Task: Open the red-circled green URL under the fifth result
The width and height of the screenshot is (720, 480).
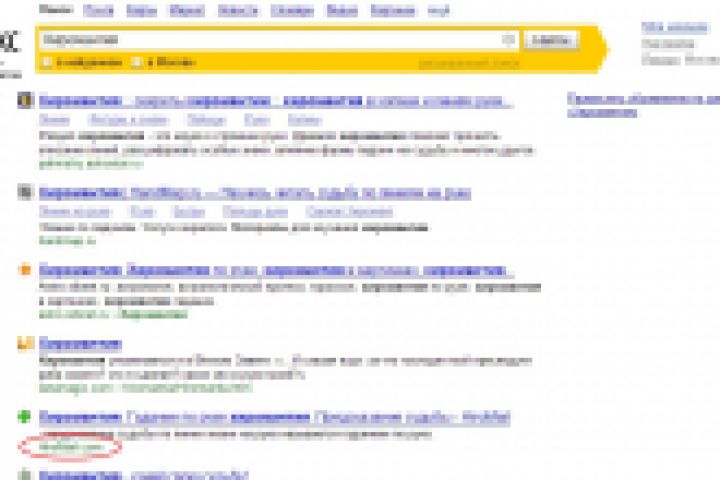Action: 71,447
